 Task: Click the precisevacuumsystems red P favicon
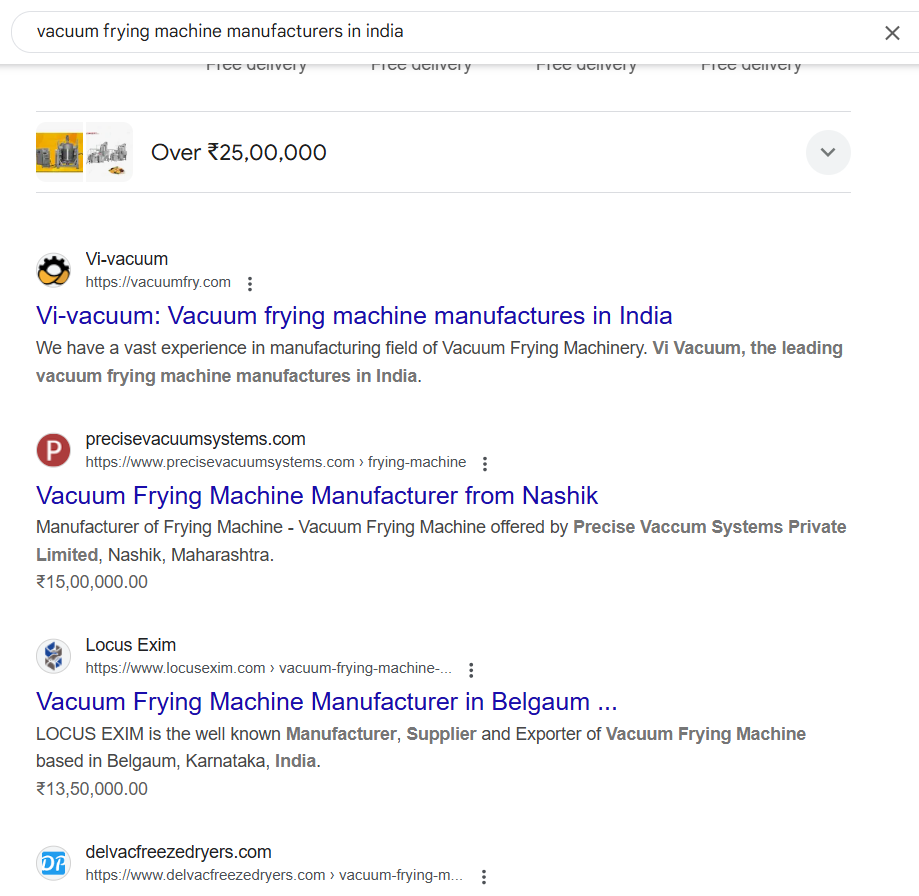(53, 450)
